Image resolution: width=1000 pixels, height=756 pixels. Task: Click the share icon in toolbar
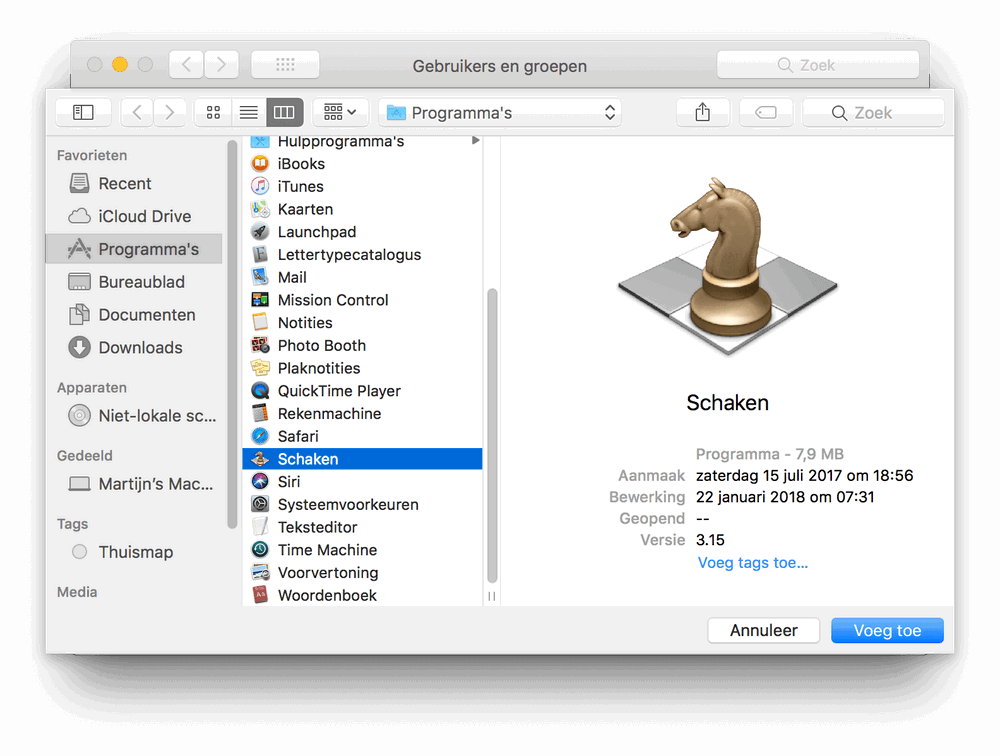[703, 113]
